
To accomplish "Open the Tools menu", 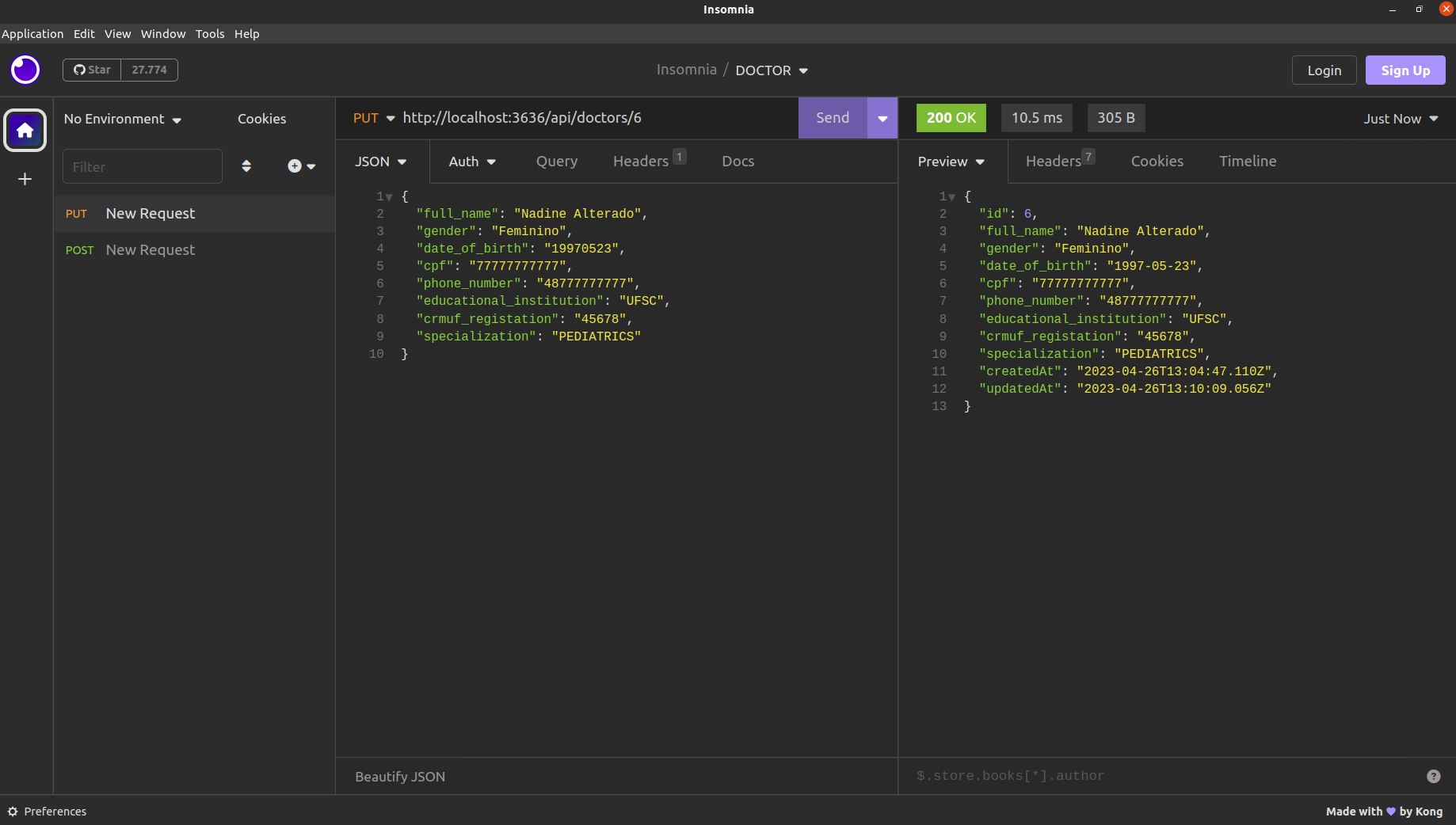I will pos(210,34).
